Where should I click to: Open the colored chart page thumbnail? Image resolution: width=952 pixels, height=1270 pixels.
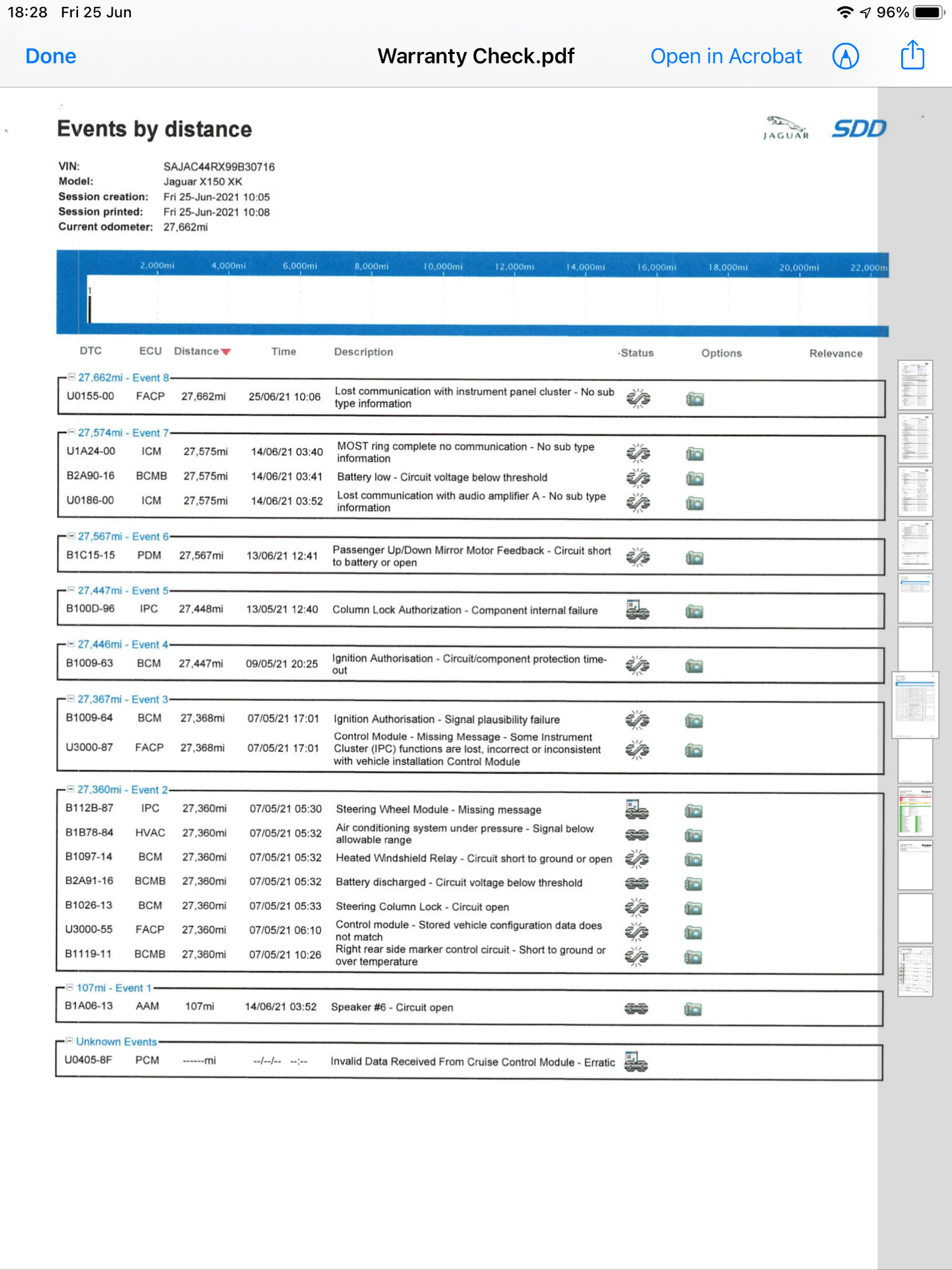pyautogui.click(x=915, y=812)
